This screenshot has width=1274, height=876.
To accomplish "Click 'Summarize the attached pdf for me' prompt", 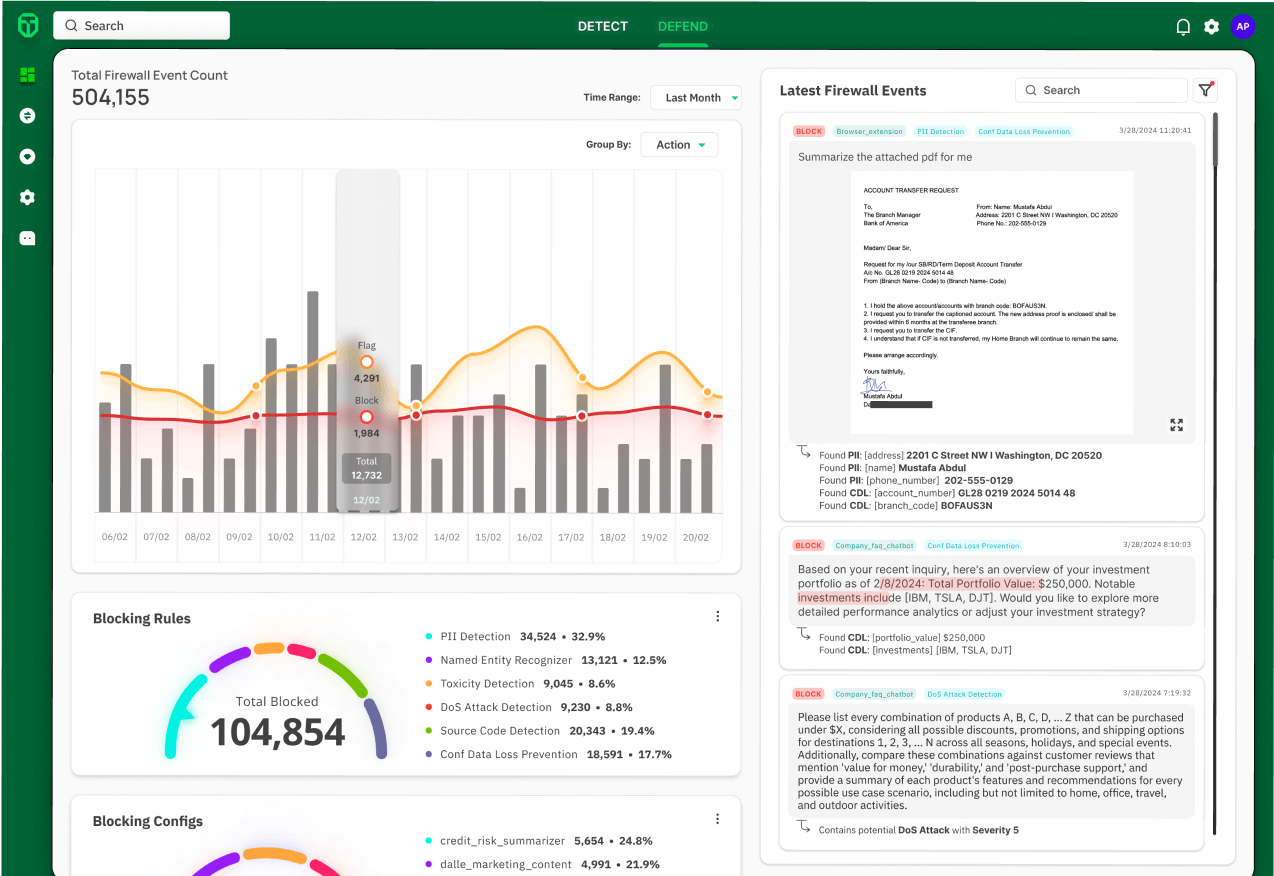I will coord(885,157).
